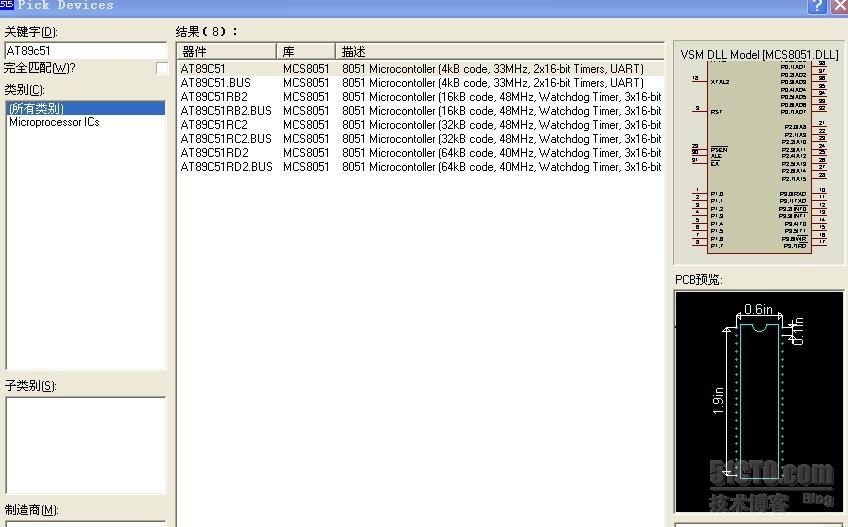The width and height of the screenshot is (848, 527).
Task: Click the MCS8051 library cell of AT89C51RB2
Action: pos(306,97)
